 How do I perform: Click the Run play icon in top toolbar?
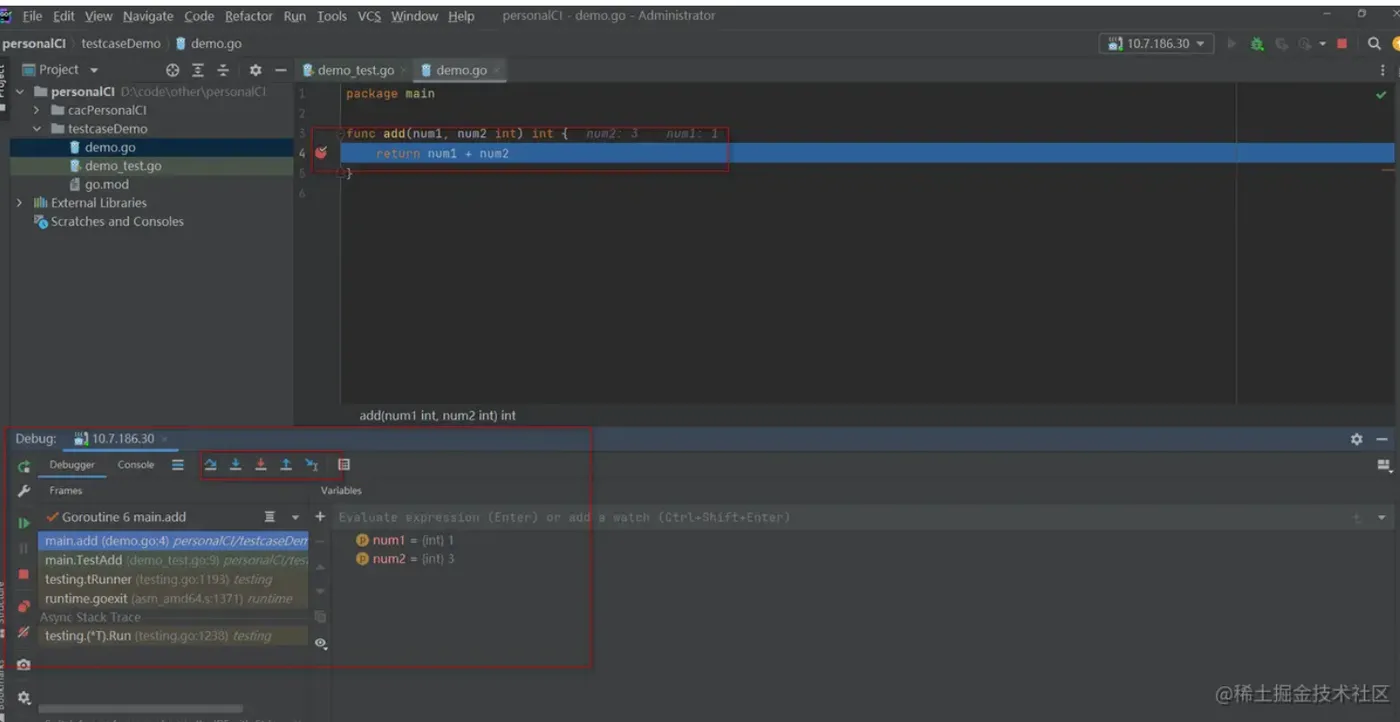coord(1232,44)
